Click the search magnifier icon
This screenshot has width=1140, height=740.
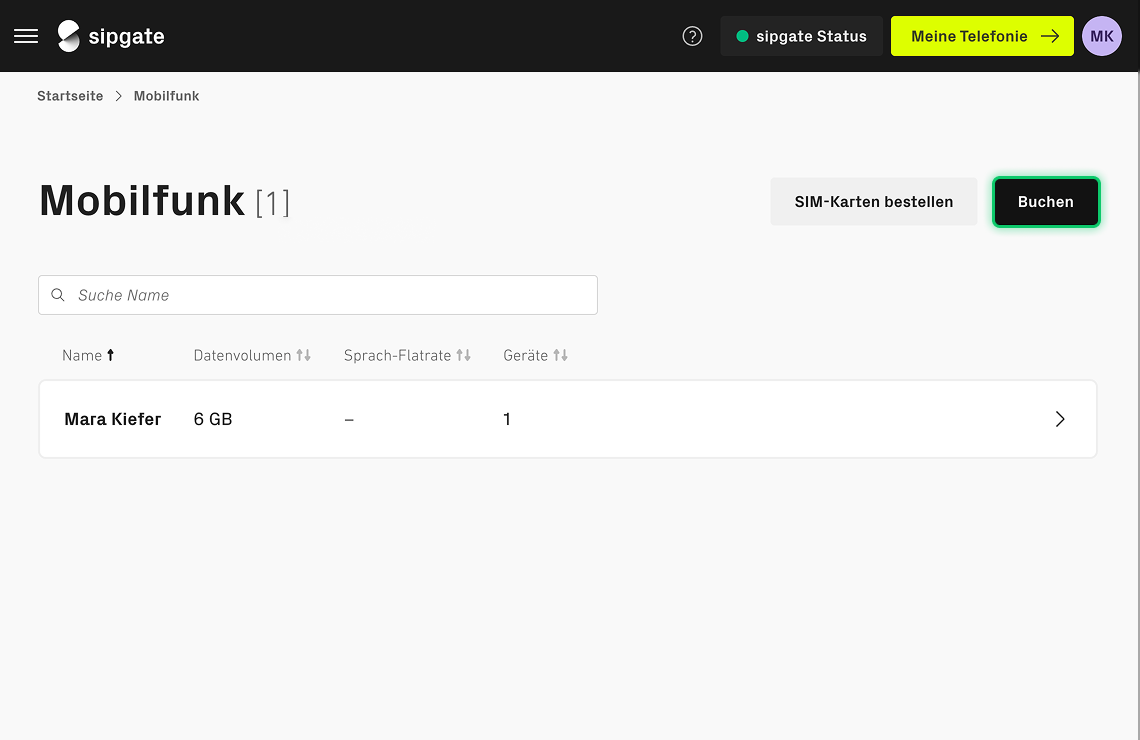tap(58, 295)
